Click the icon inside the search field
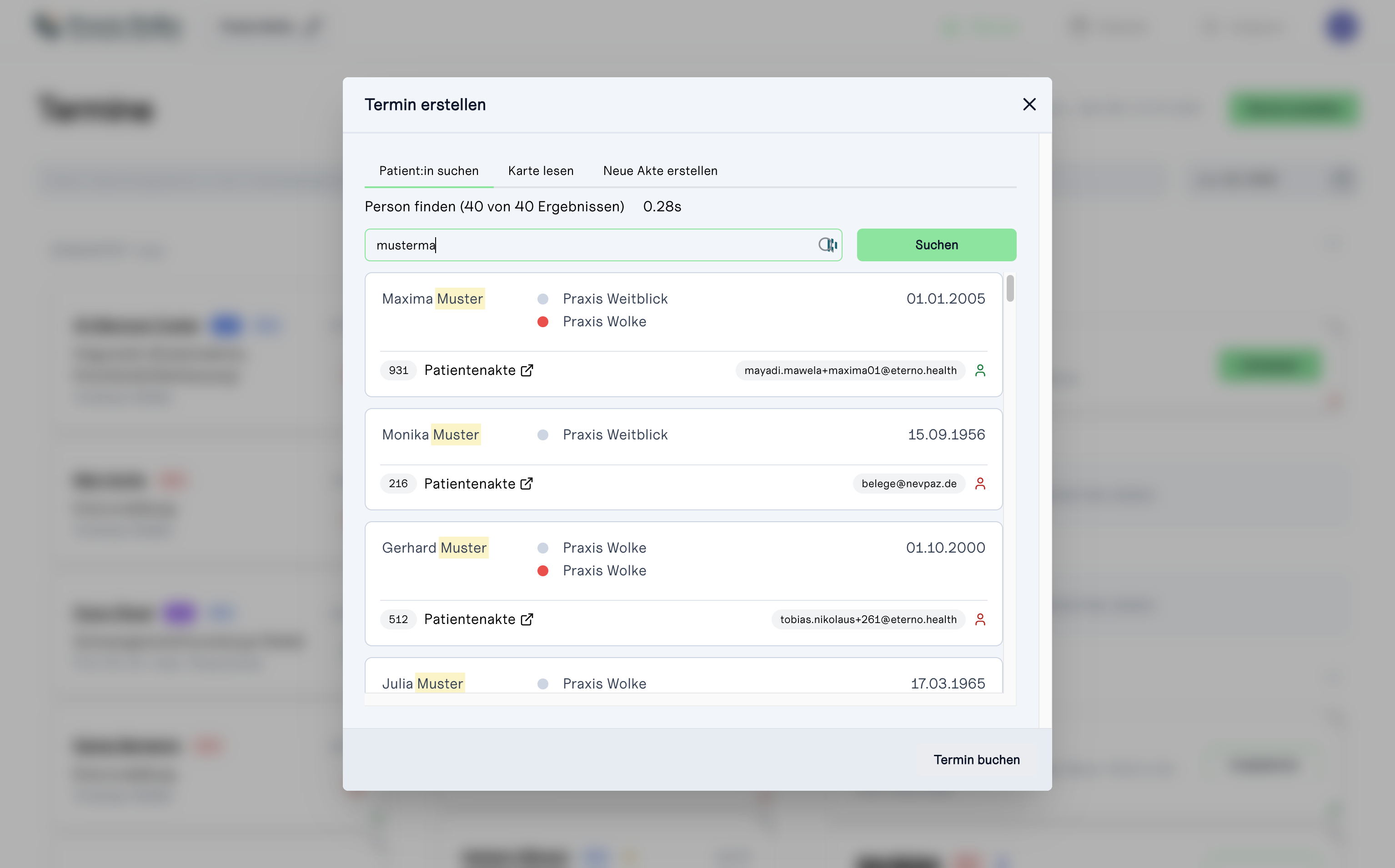Screen dimensions: 1395x868 (x=828, y=245)
